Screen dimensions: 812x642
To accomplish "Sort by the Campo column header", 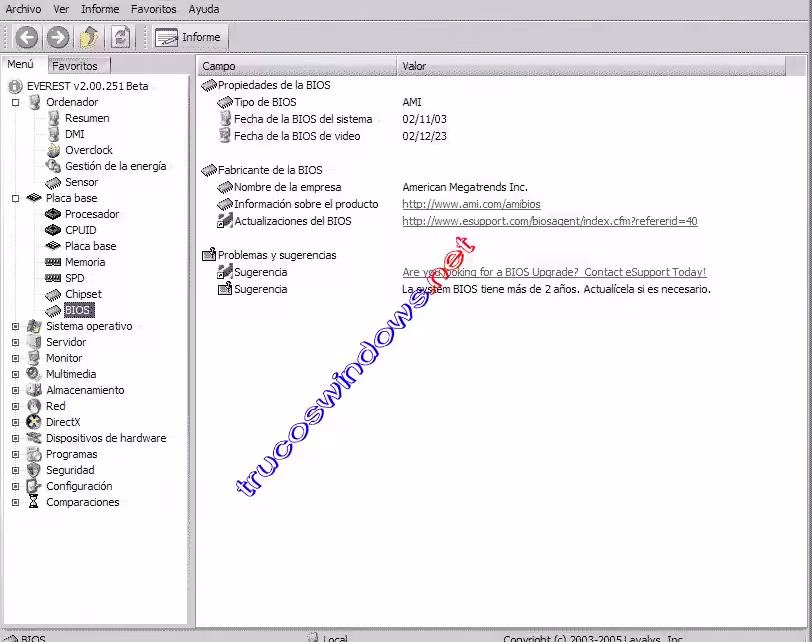I will [297, 66].
